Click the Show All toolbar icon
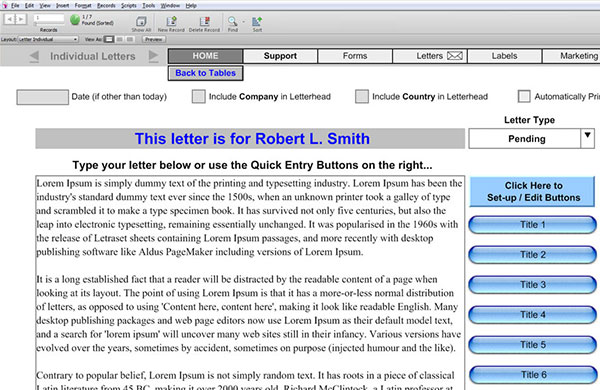 141,21
